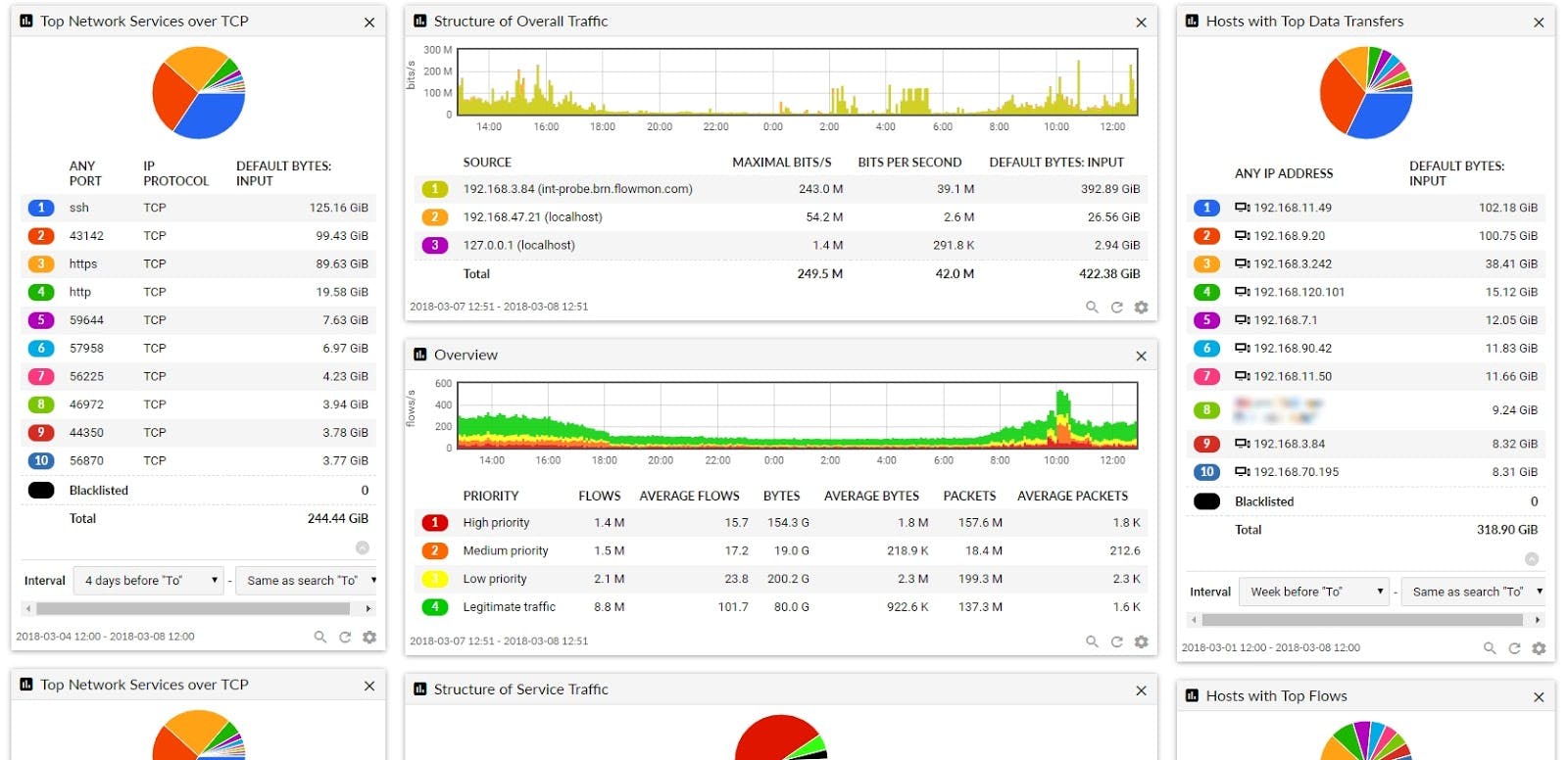Image resolution: width=1568 pixels, height=760 pixels.
Task: Open settings gear of Hosts with Top Data Transfers
Action: pos(1539,648)
